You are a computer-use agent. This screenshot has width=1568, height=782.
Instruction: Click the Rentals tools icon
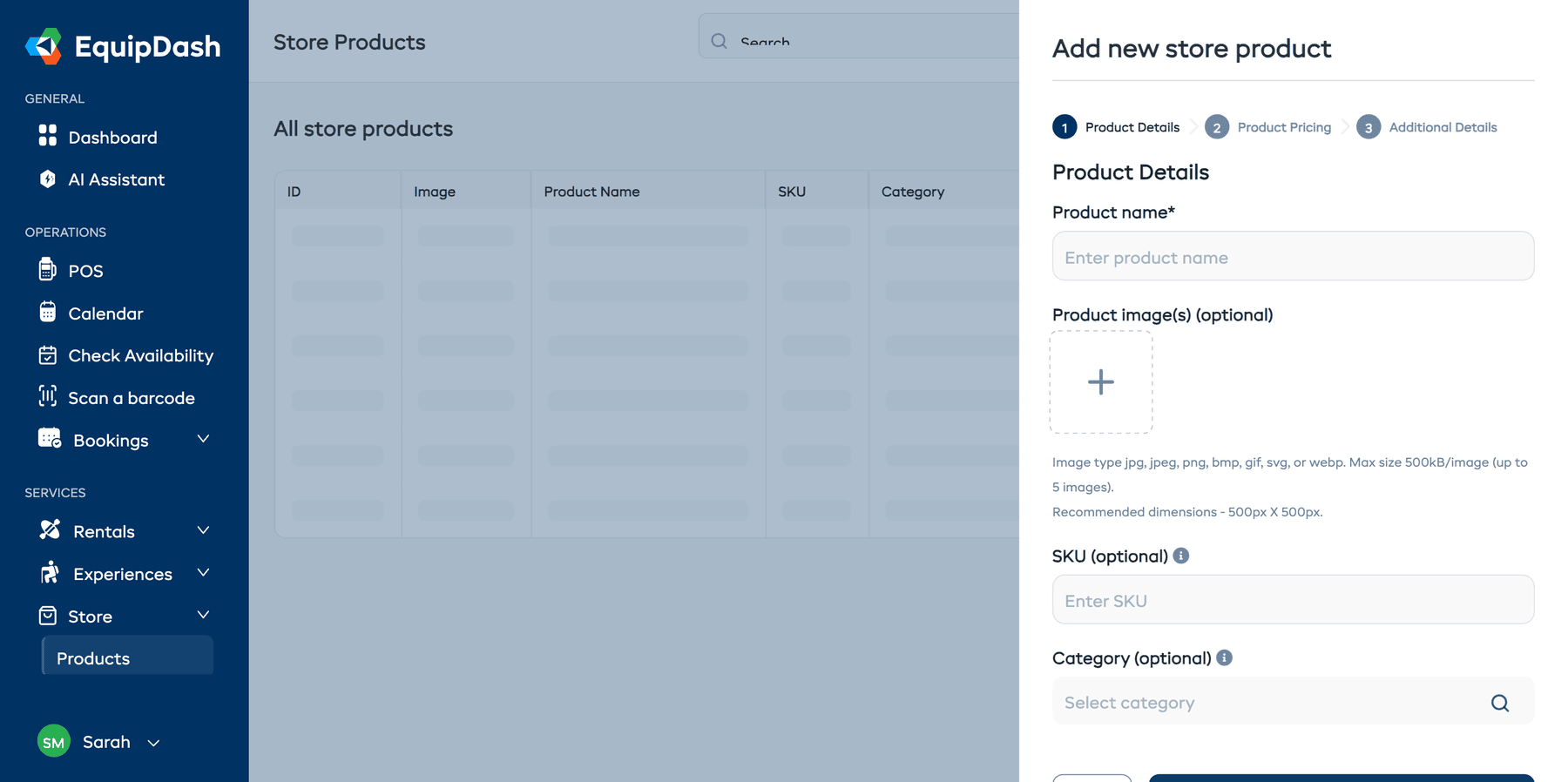[50, 529]
